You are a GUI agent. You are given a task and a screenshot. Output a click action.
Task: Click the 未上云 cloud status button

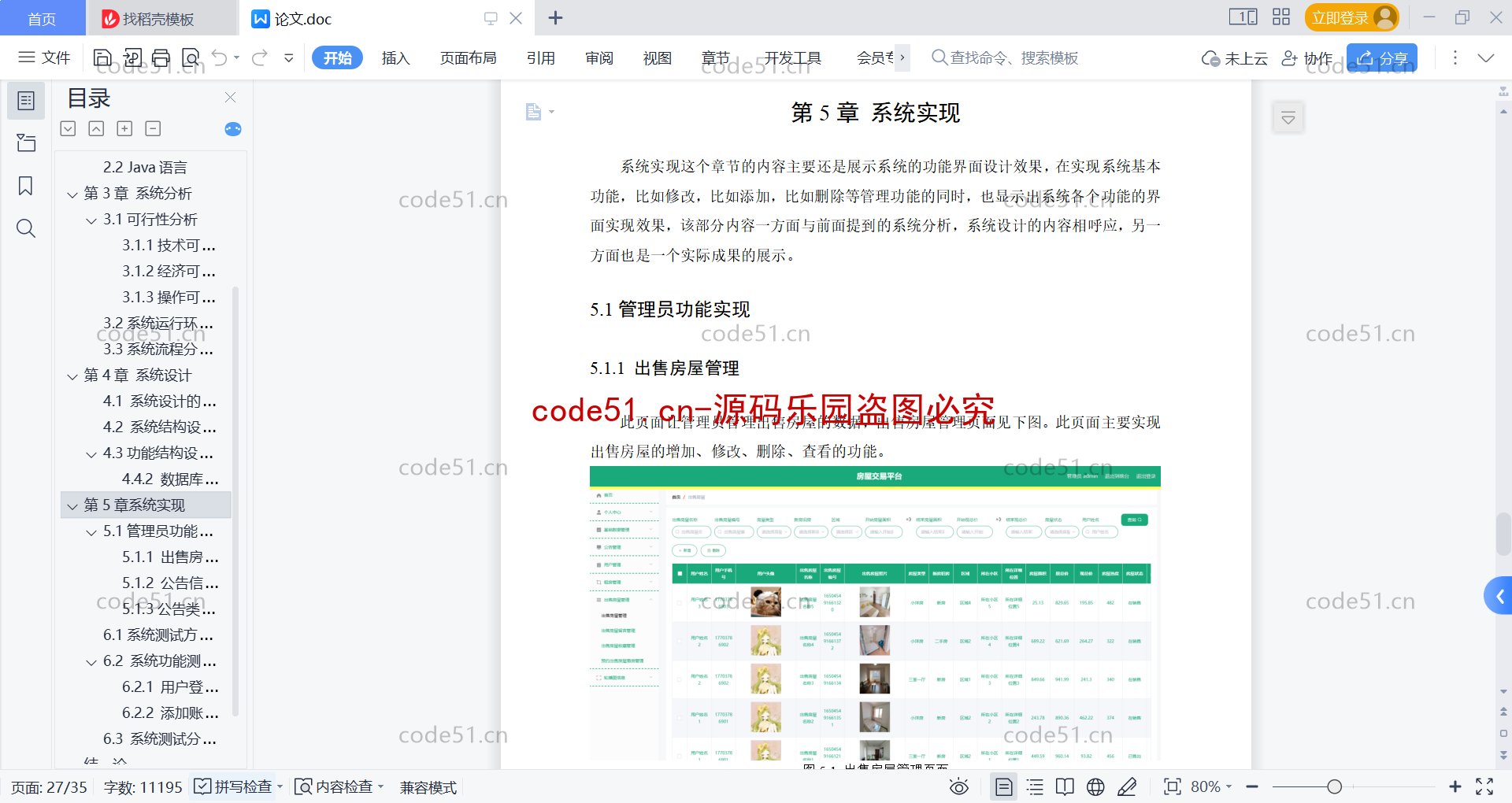pyautogui.click(x=1234, y=58)
